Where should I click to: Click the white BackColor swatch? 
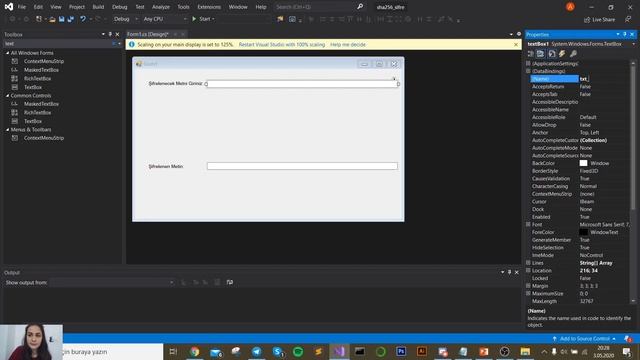pos(583,163)
